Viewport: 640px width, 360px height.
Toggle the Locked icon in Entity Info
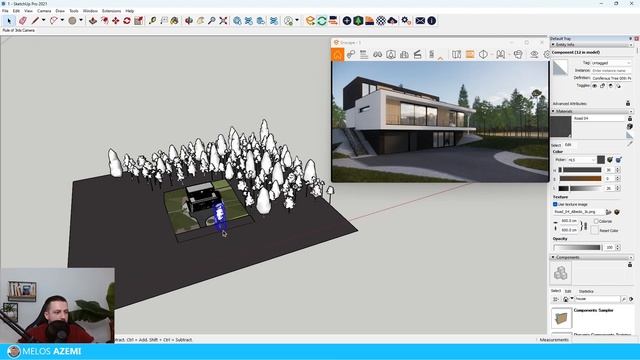pyautogui.click(x=602, y=86)
